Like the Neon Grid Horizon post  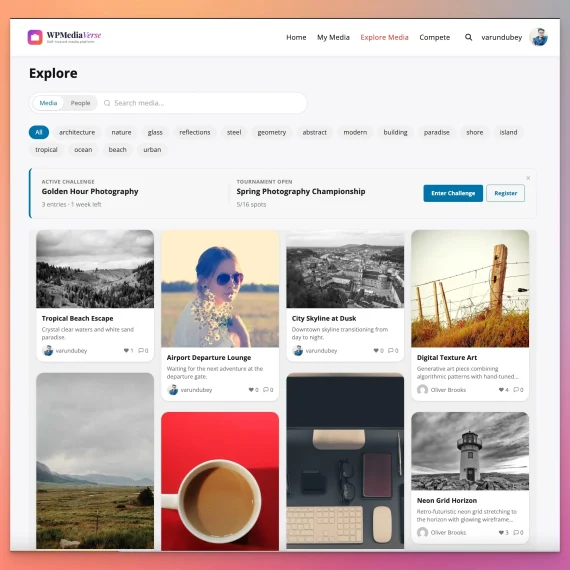tap(501, 532)
